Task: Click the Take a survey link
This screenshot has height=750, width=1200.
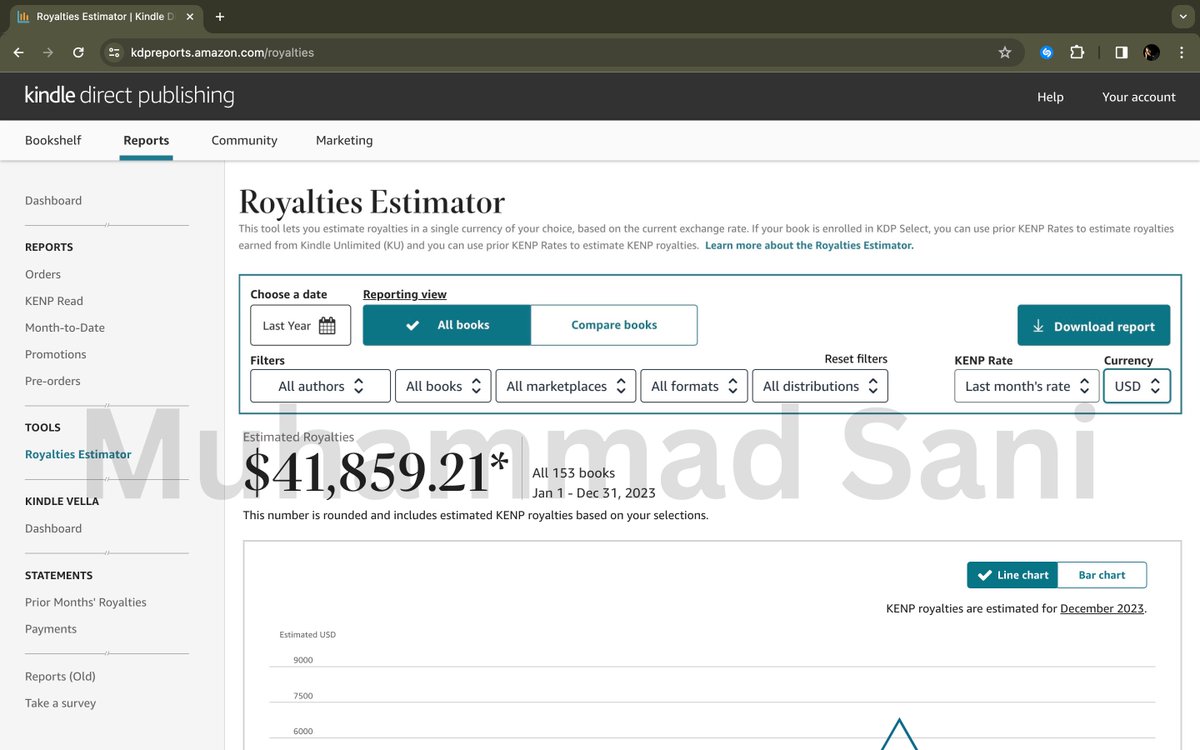Action: point(61,703)
